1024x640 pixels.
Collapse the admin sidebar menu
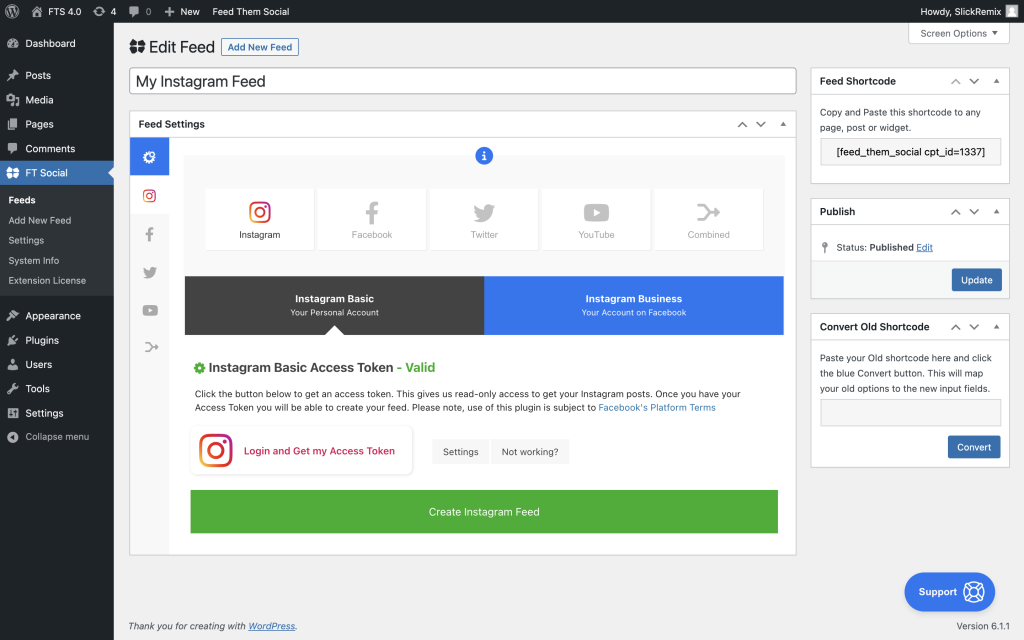click(x=57, y=437)
